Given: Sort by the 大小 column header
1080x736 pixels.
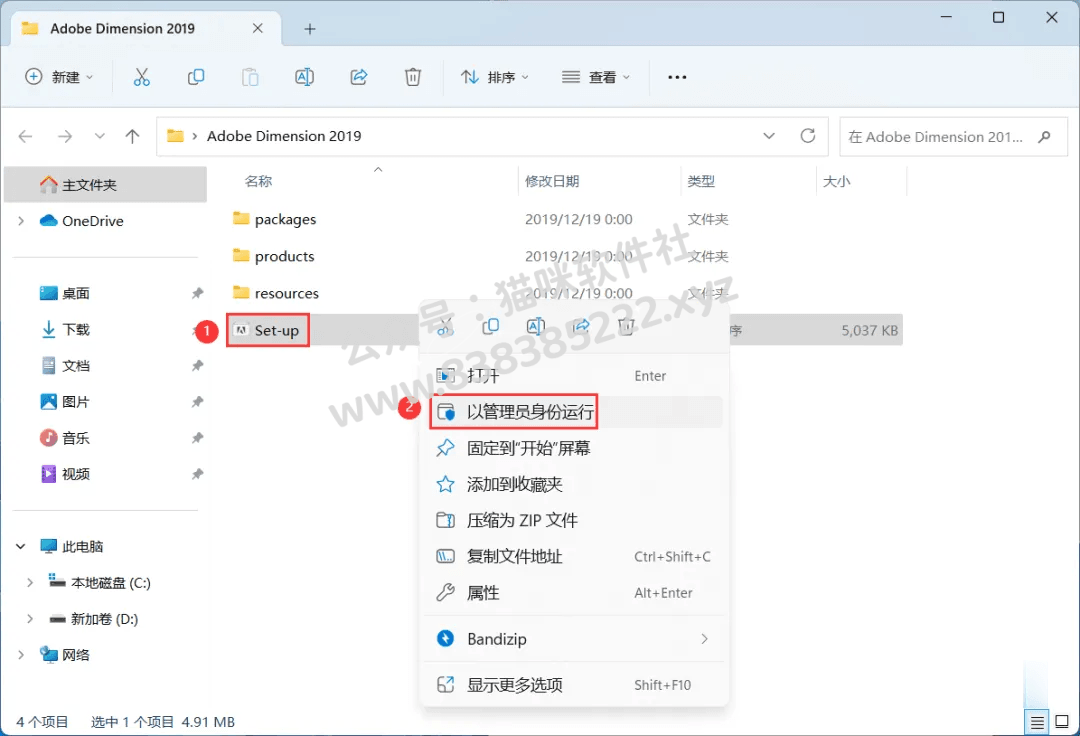Looking at the screenshot, I should (836, 181).
